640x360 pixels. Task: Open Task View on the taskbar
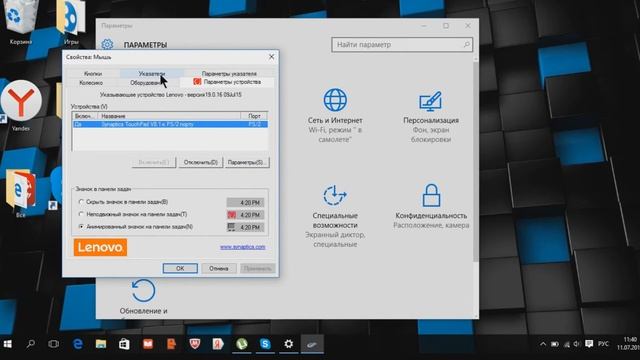click(53, 344)
